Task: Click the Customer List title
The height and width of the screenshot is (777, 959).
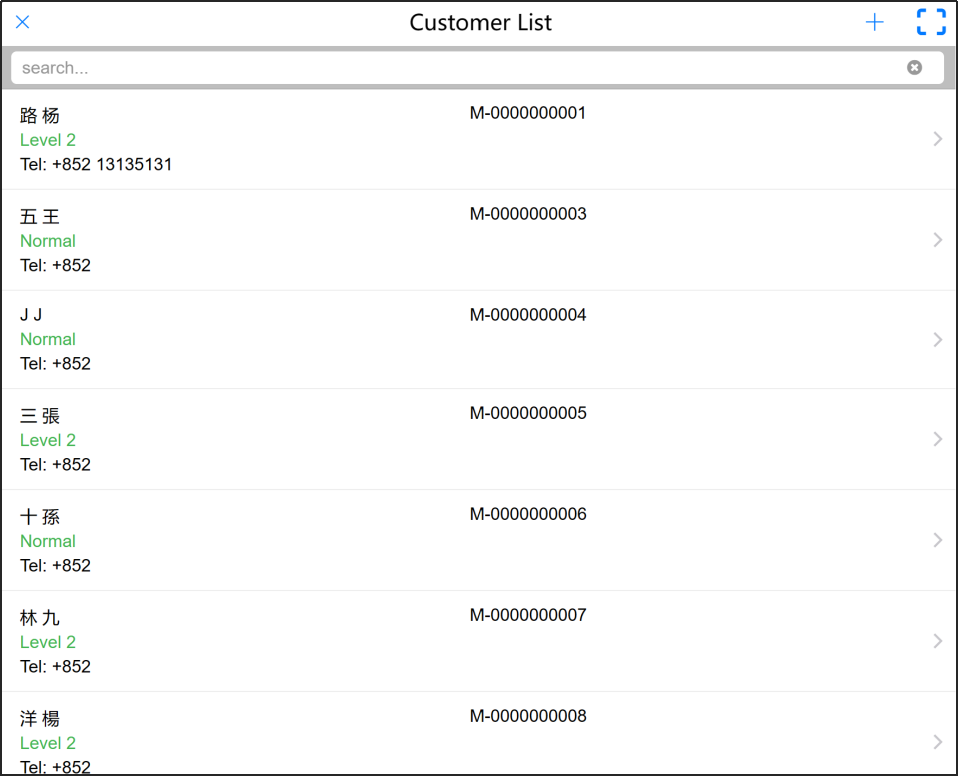Action: (x=480, y=23)
